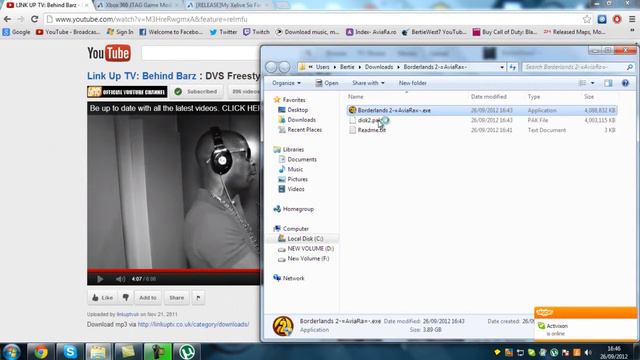Open the linkuptv downloads link
The width and height of the screenshot is (640, 360).
(193, 324)
